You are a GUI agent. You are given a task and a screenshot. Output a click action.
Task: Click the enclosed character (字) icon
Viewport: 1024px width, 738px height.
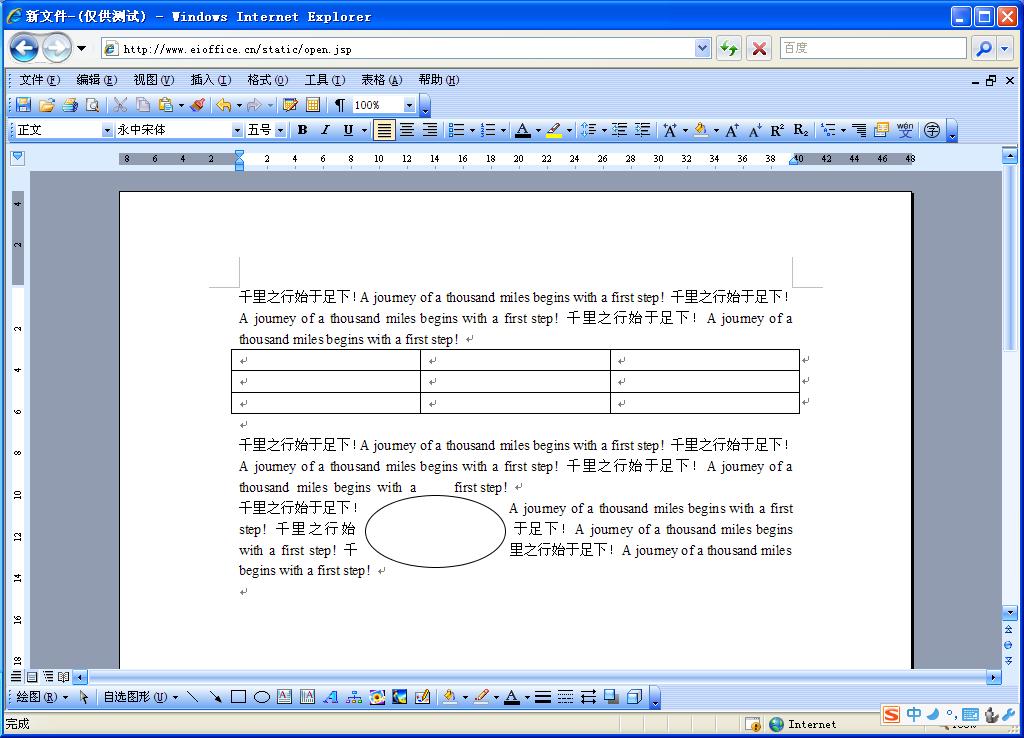tap(932, 130)
